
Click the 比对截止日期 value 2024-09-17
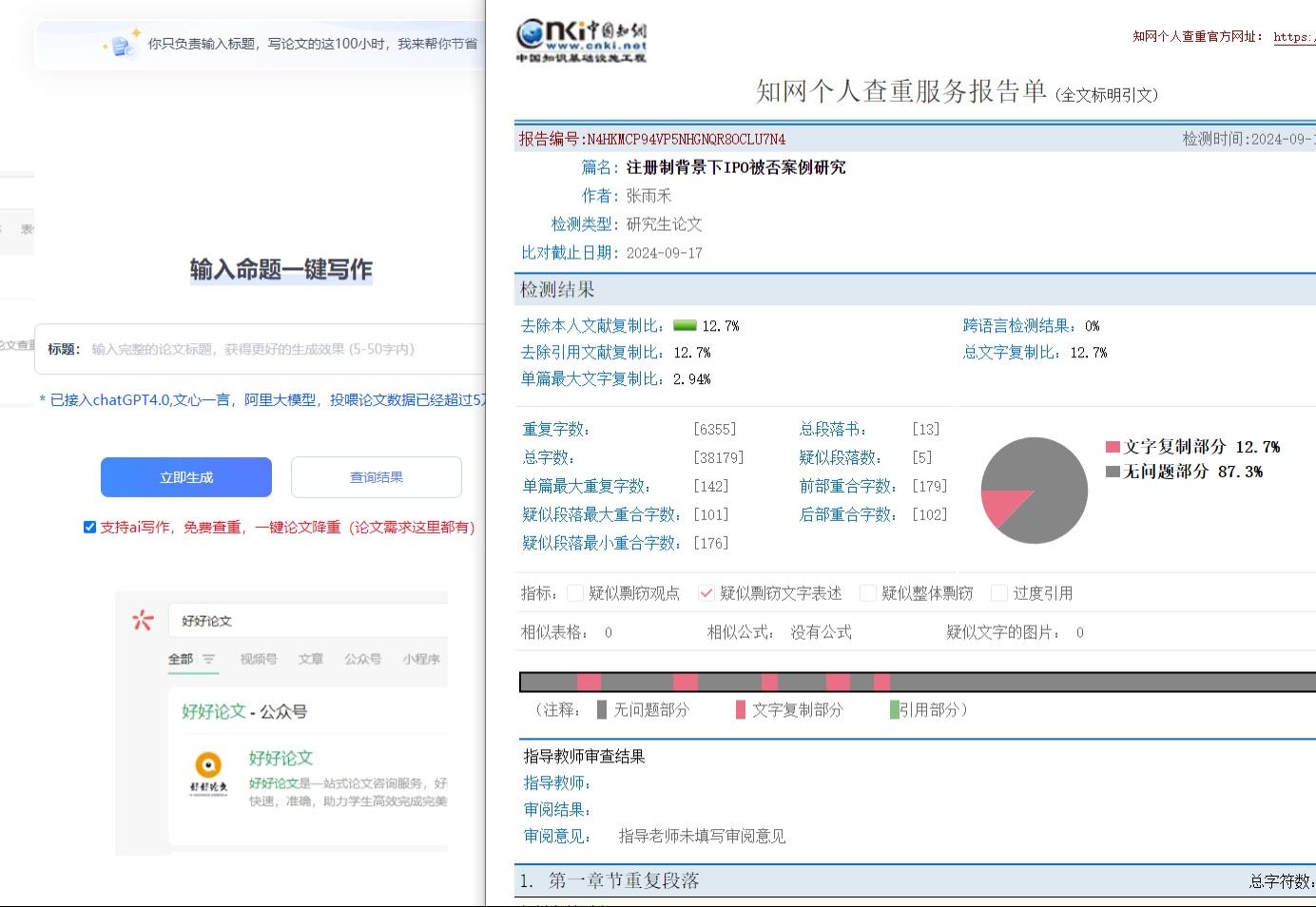pyautogui.click(x=664, y=253)
